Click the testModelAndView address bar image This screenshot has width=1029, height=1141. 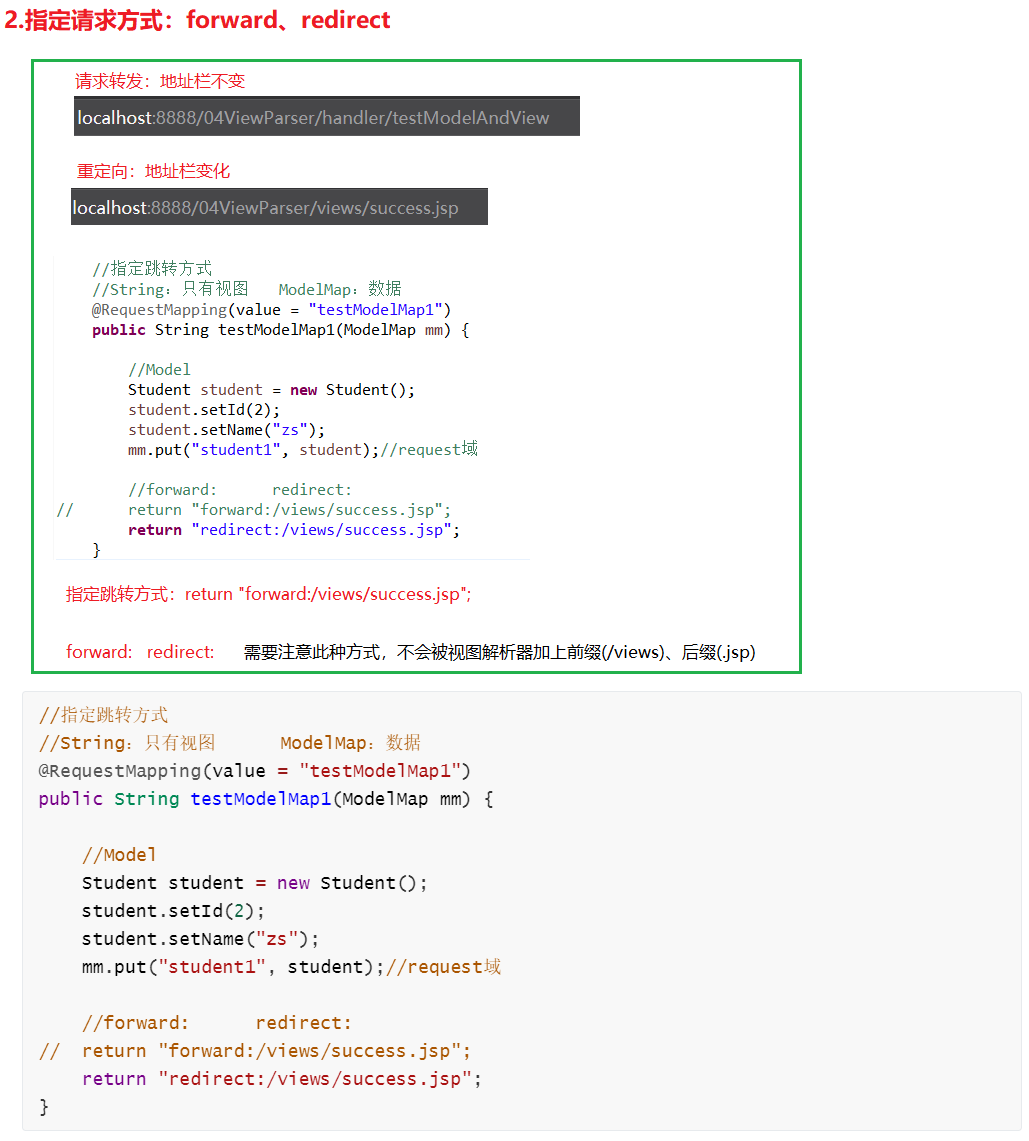(x=326, y=117)
